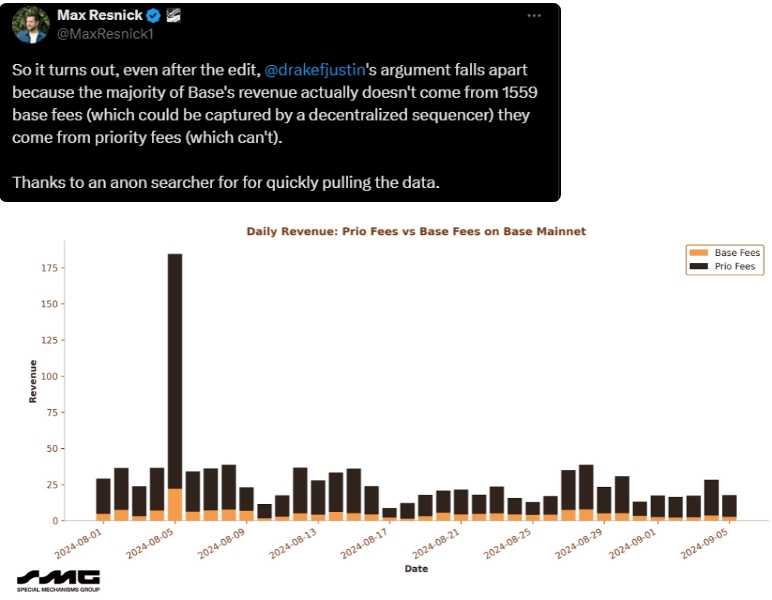The width and height of the screenshot is (772, 600).
Task: Click the tallest bar on 2024-08-05
Action: pyautogui.click(x=175, y=371)
